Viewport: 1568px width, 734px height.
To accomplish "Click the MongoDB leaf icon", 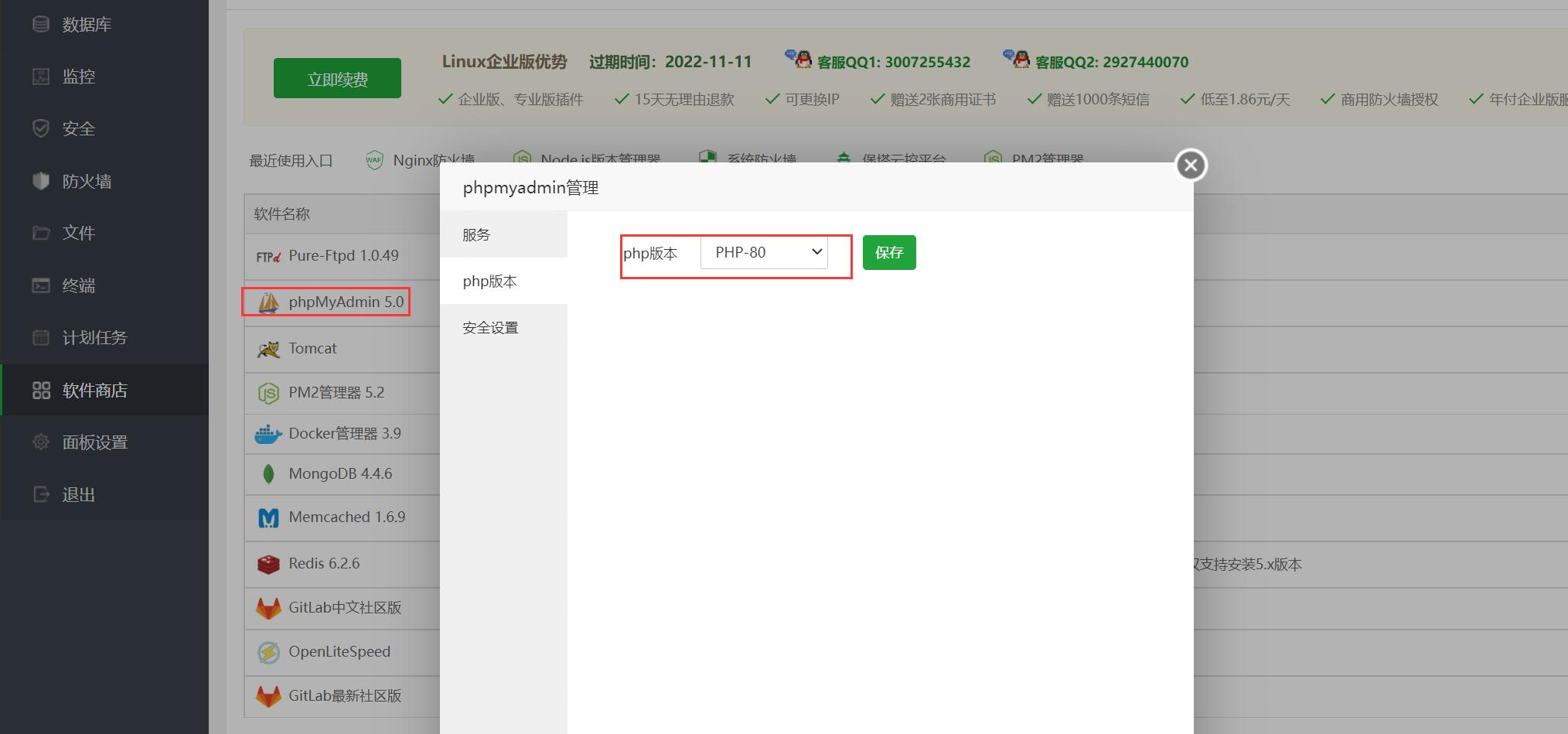I will 268,474.
